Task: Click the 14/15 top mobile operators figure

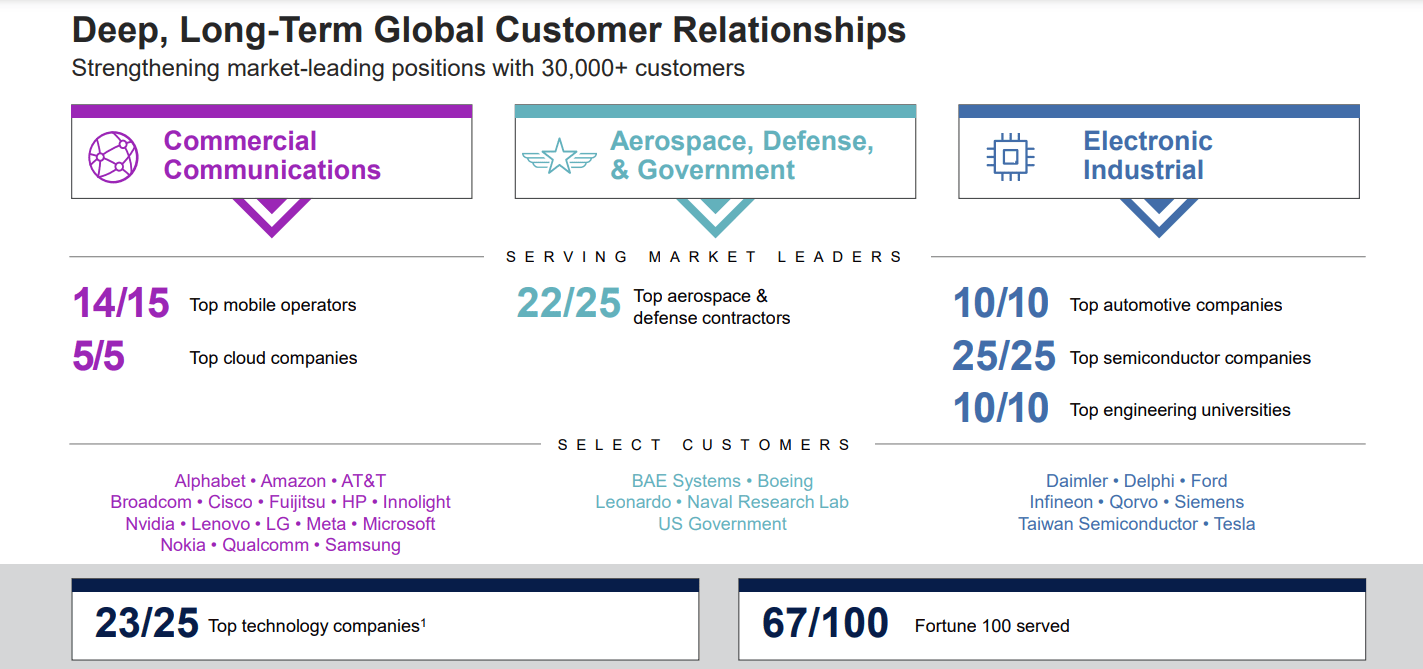Action: tap(121, 304)
